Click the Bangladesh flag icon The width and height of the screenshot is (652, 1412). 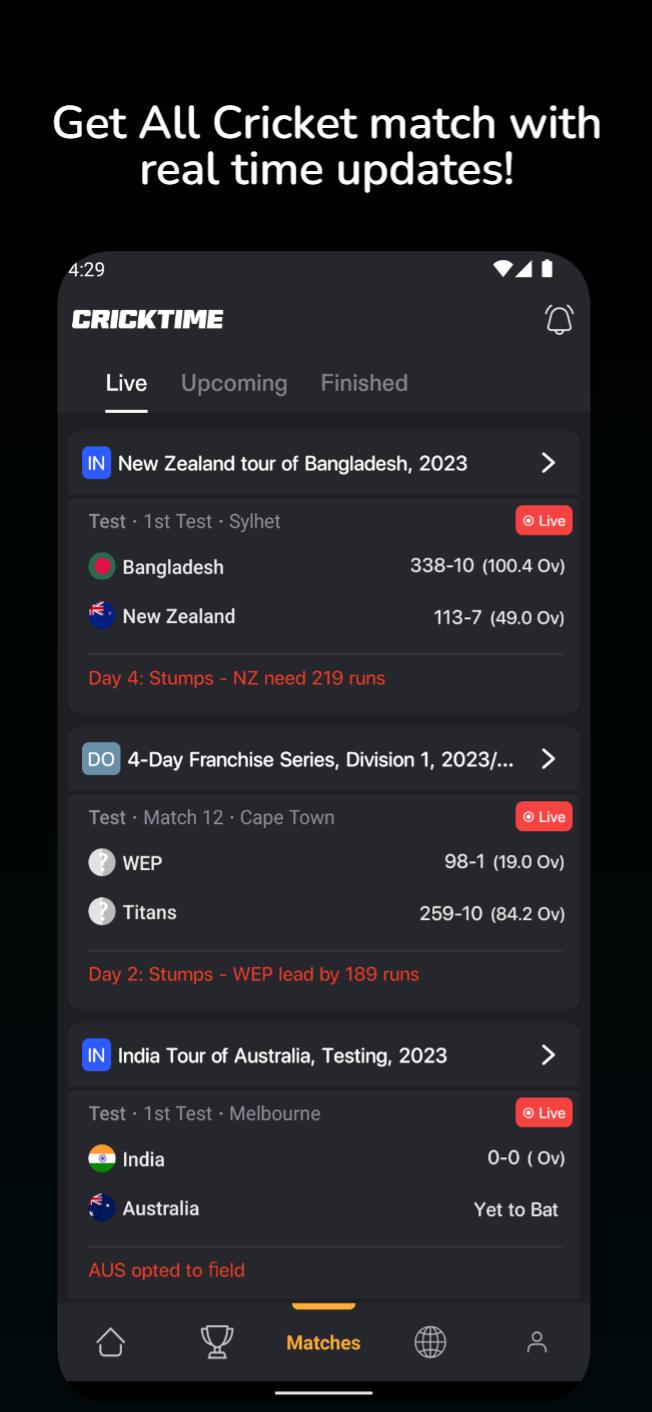[102, 566]
